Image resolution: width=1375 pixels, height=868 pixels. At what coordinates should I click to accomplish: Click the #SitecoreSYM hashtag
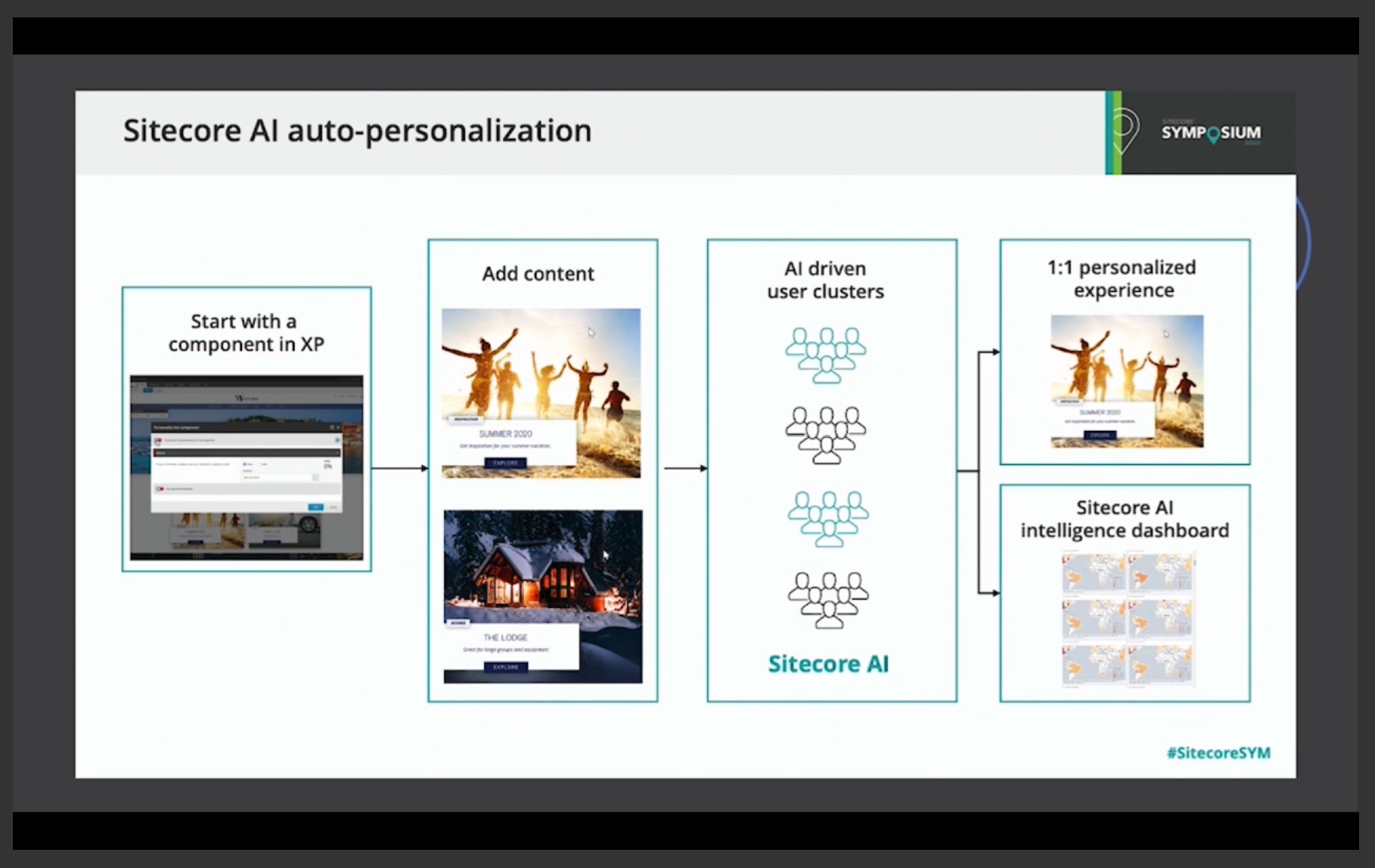tap(1218, 753)
